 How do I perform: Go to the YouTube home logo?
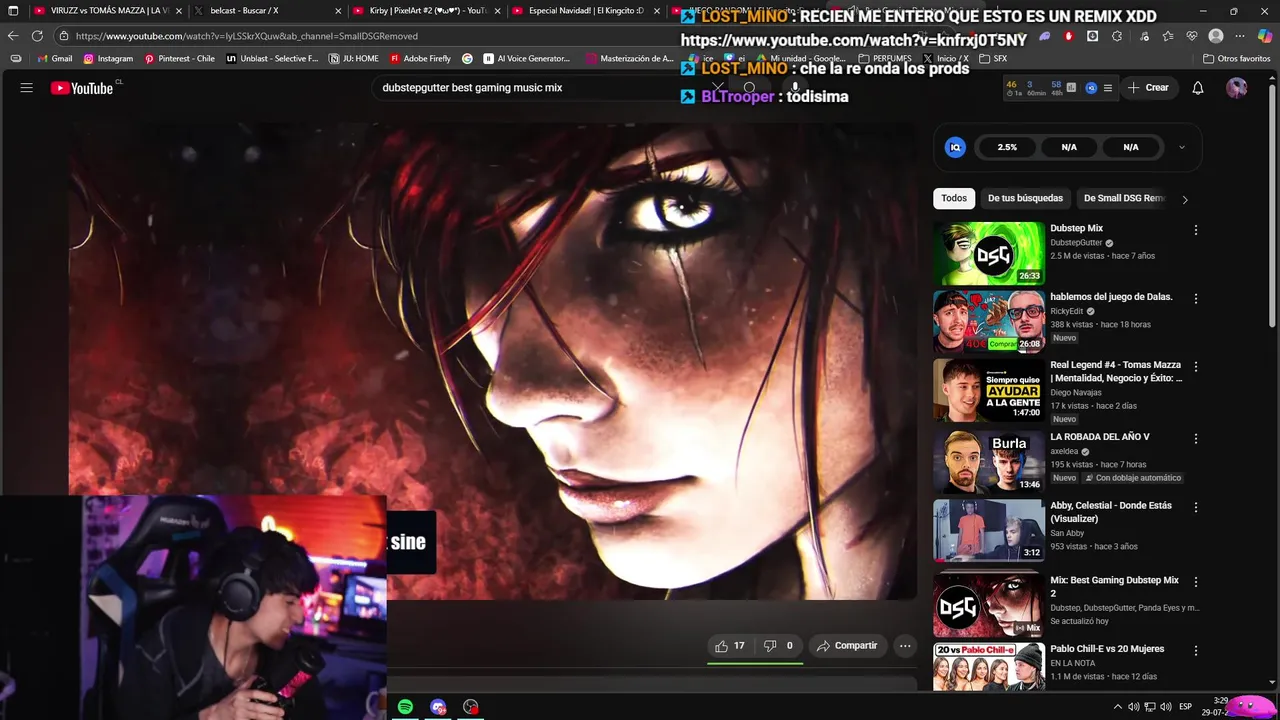coord(82,88)
